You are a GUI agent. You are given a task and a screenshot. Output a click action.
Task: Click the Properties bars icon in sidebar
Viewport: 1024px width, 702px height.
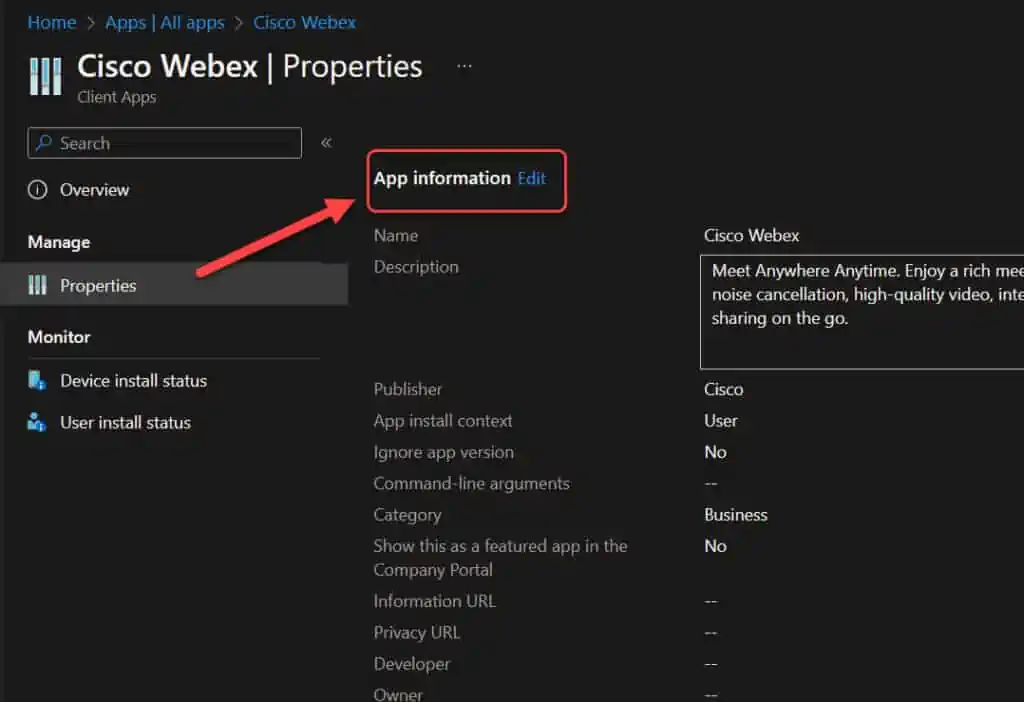pos(38,285)
